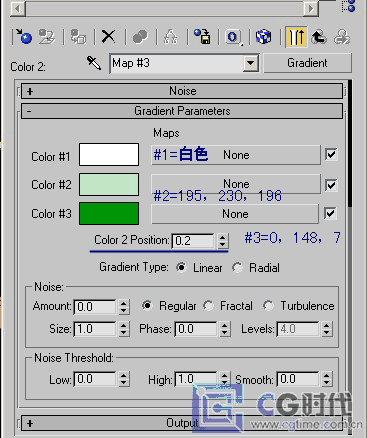The width and height of the screenshot is (367, 438).
Task: Click Color 2 Position value field
Action: (193, 240)
